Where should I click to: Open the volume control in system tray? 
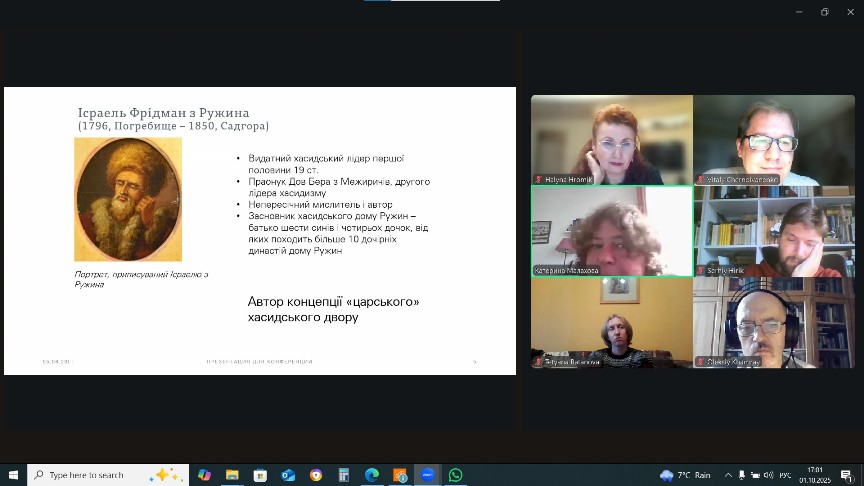click(x=769, y=475)
